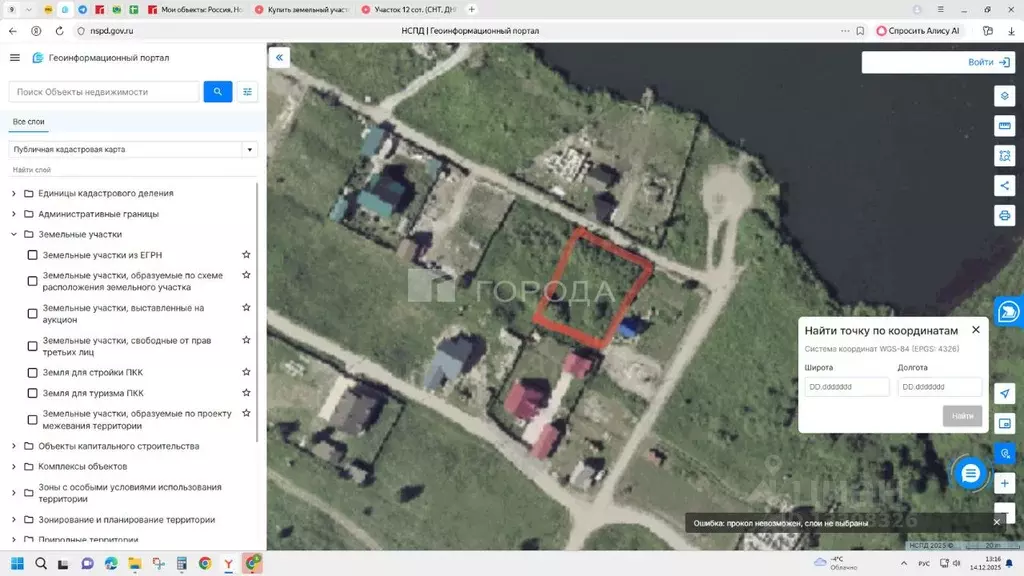Toggle 'Земля для туризма ПКК' checkbox

33,393
